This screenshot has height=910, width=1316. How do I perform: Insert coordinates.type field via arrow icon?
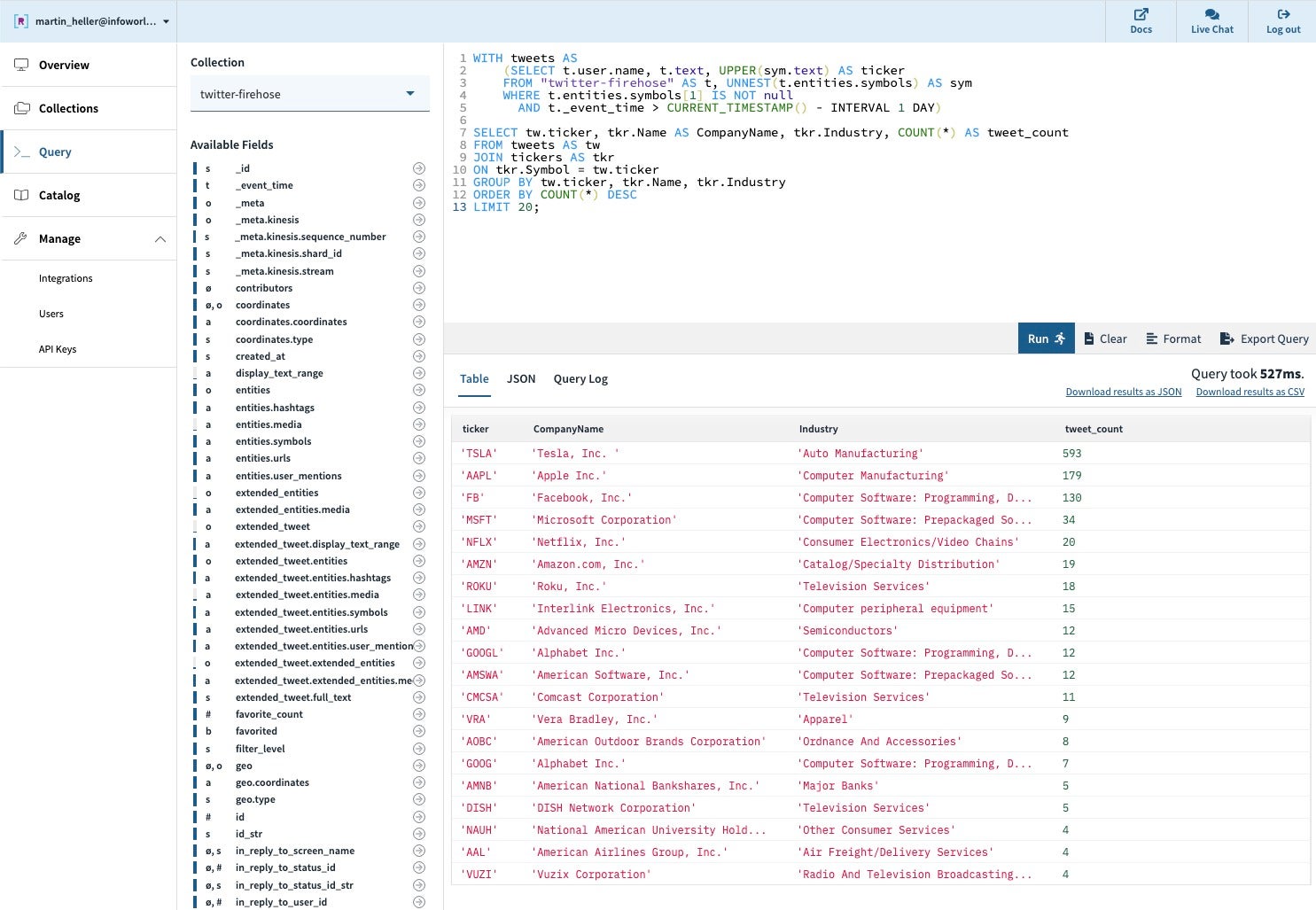click(419, 339)
